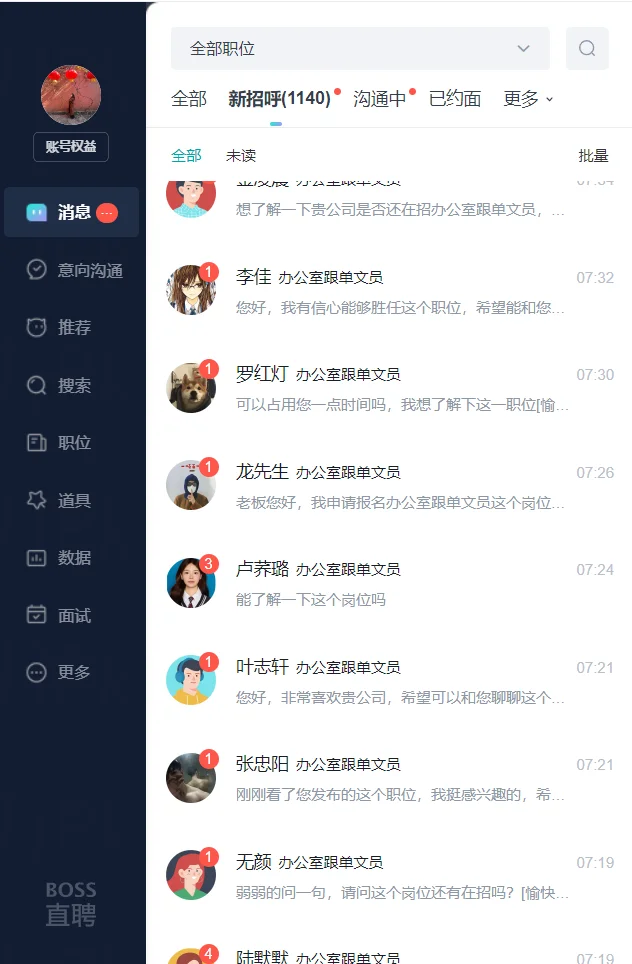Go to the 推荐 recommendations page

(59, 327)
